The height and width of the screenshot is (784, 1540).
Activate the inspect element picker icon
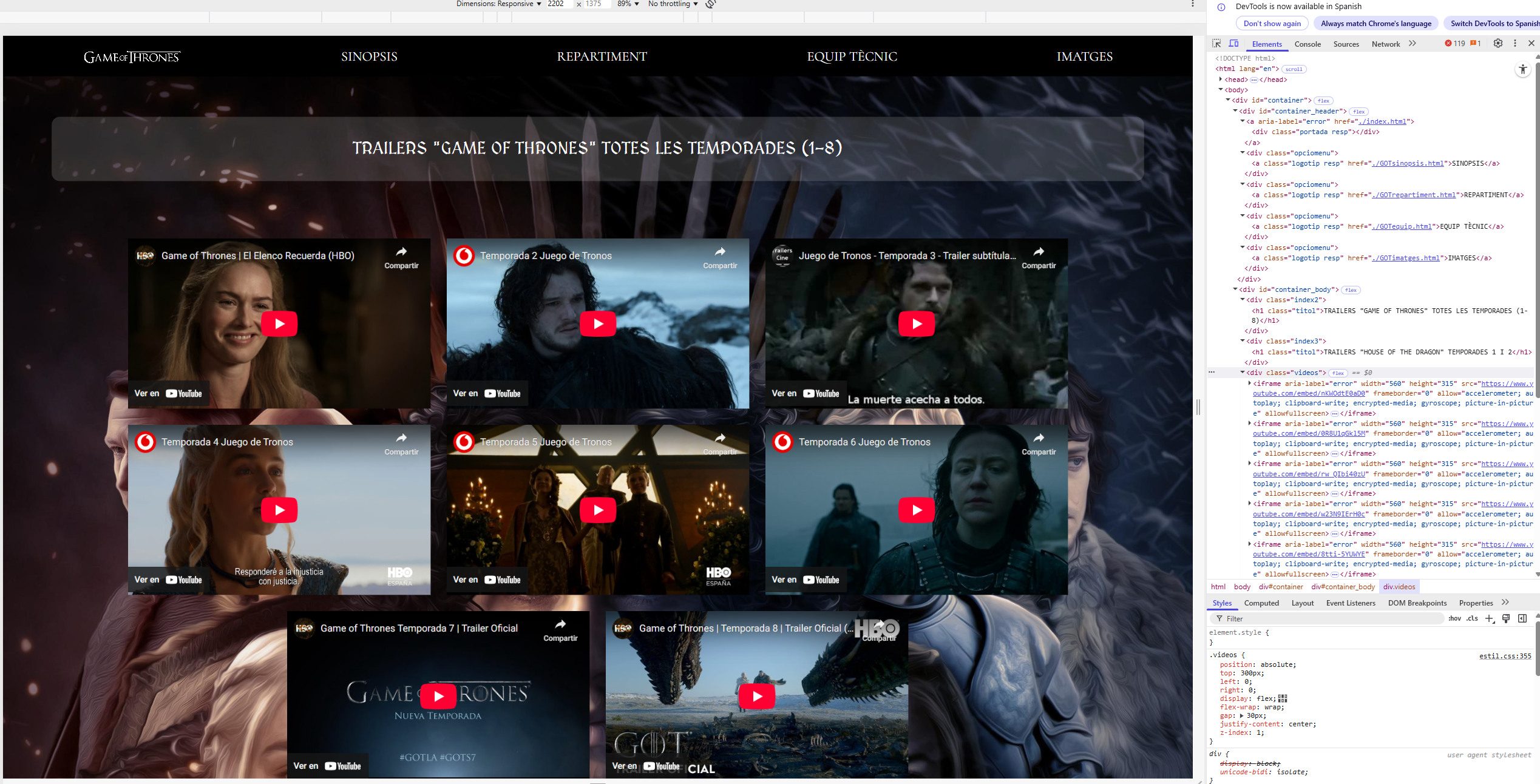[1216, 44]
